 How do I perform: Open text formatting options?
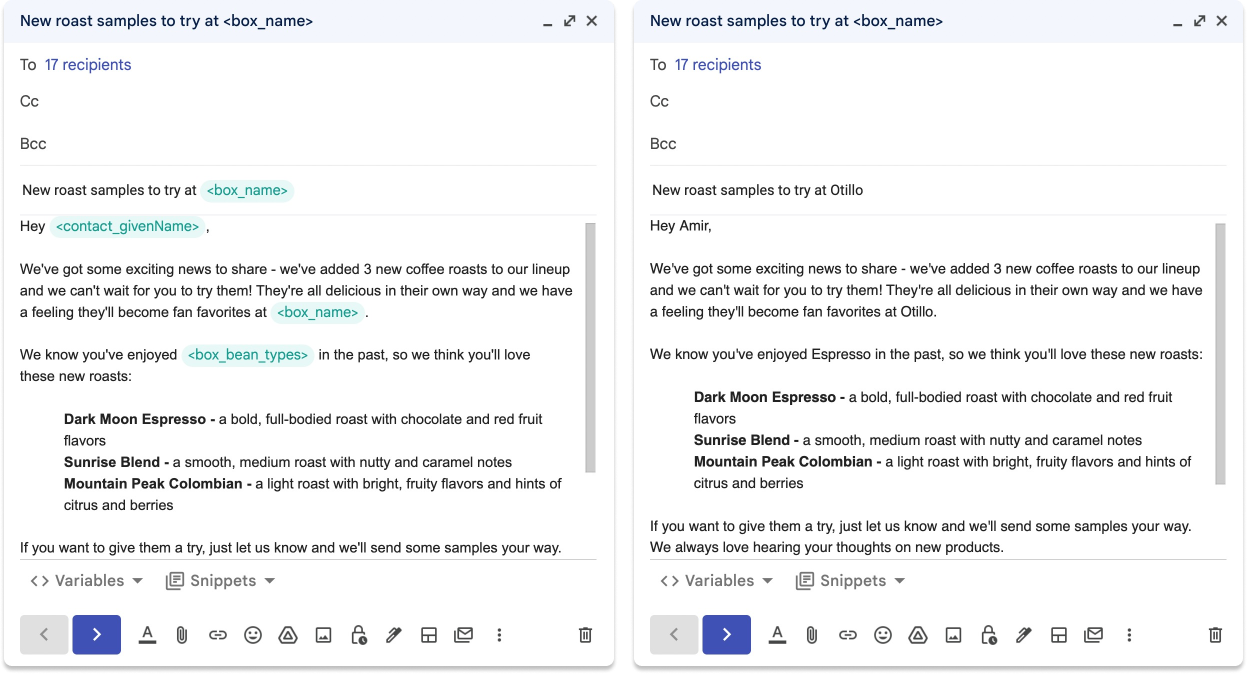pyautogui.click(x=147, y=634)
